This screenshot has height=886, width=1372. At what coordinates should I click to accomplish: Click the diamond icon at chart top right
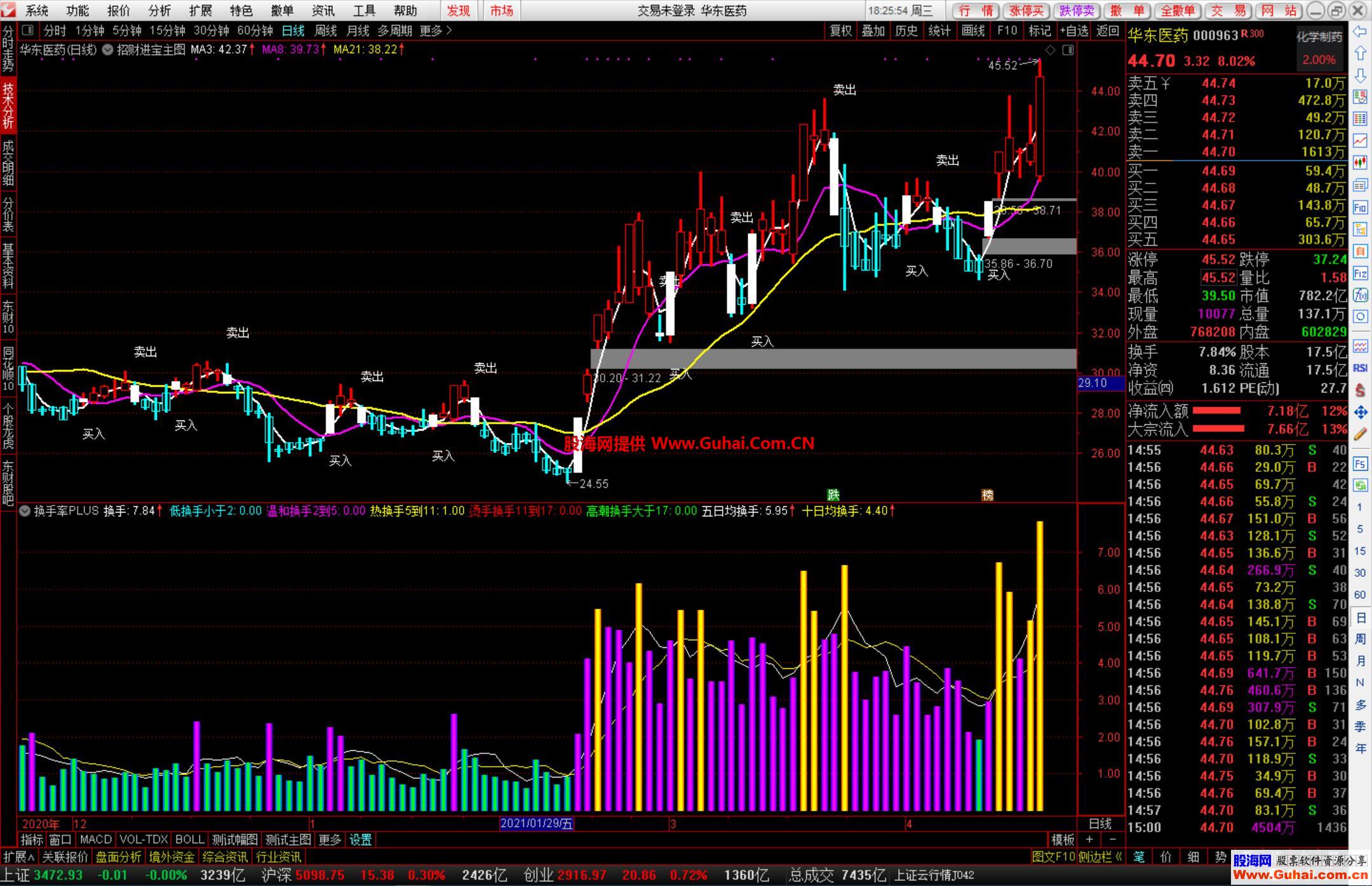(1051, 50)
